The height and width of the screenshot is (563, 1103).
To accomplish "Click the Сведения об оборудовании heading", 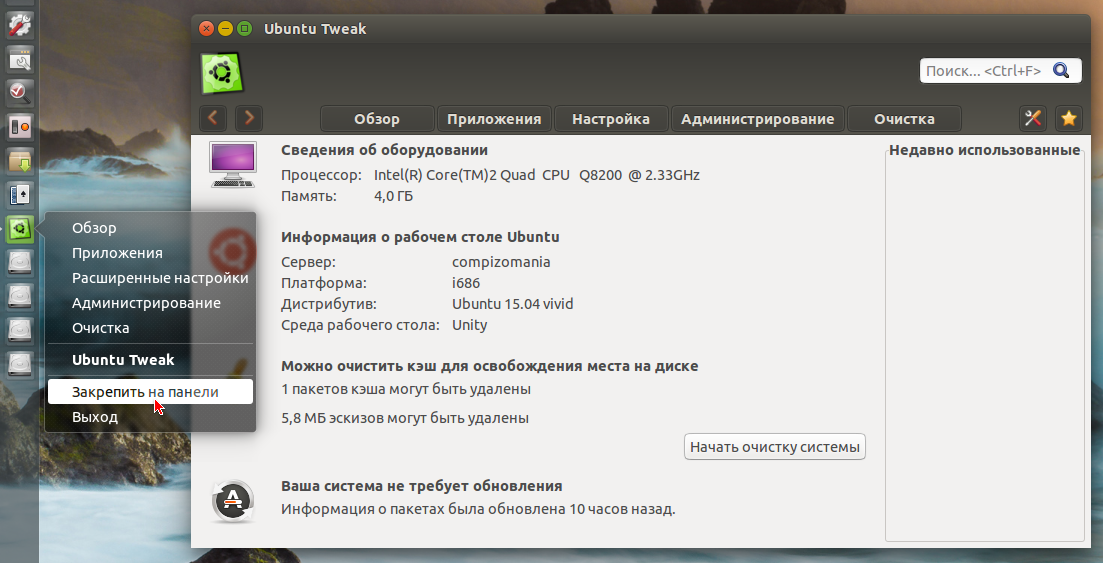I will click(384, 150).
